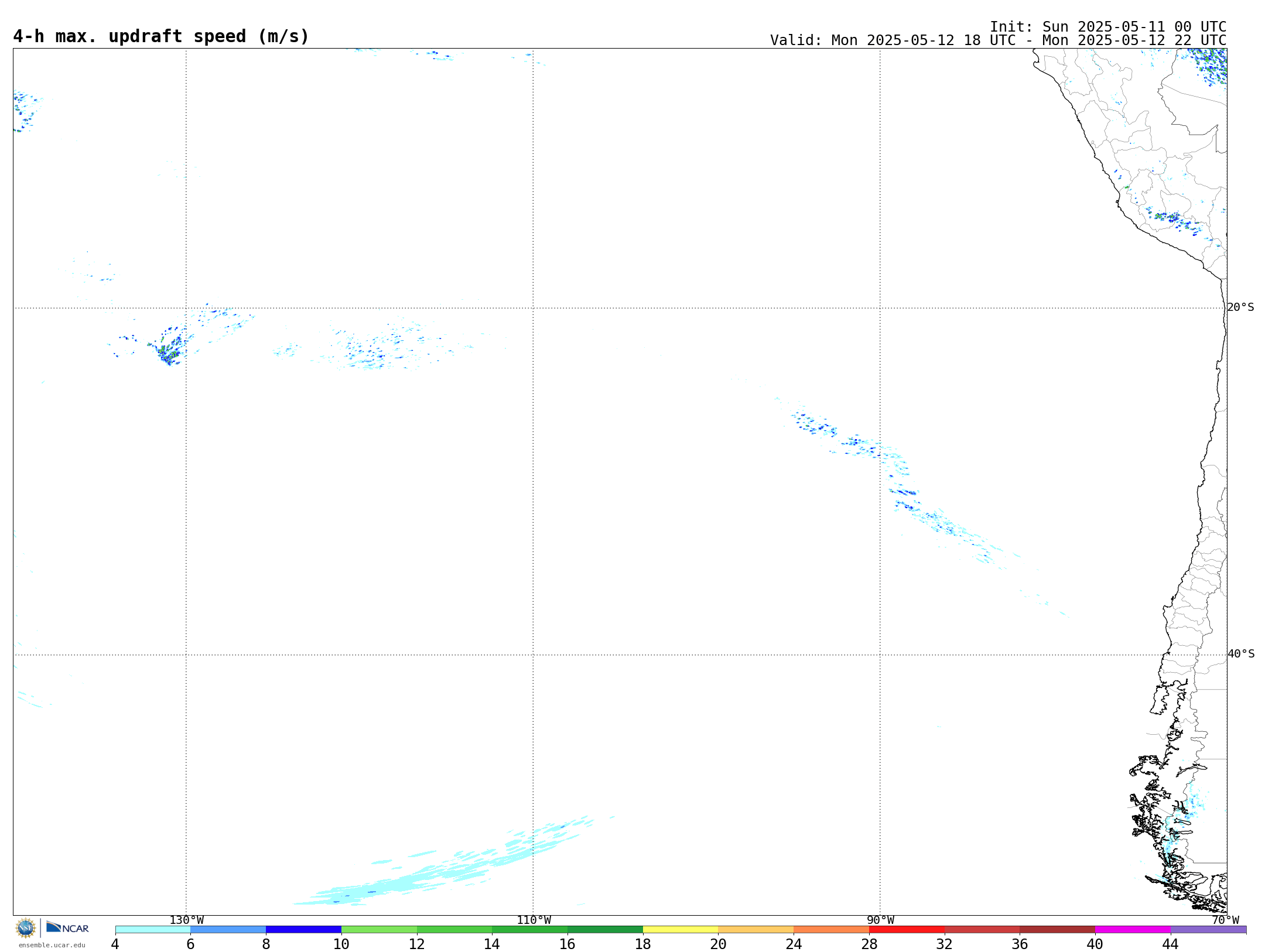Select the 18-20 m/s yellow swatch
The image size is (1265, 952).
pyautogui.click(x=681, y=930)
